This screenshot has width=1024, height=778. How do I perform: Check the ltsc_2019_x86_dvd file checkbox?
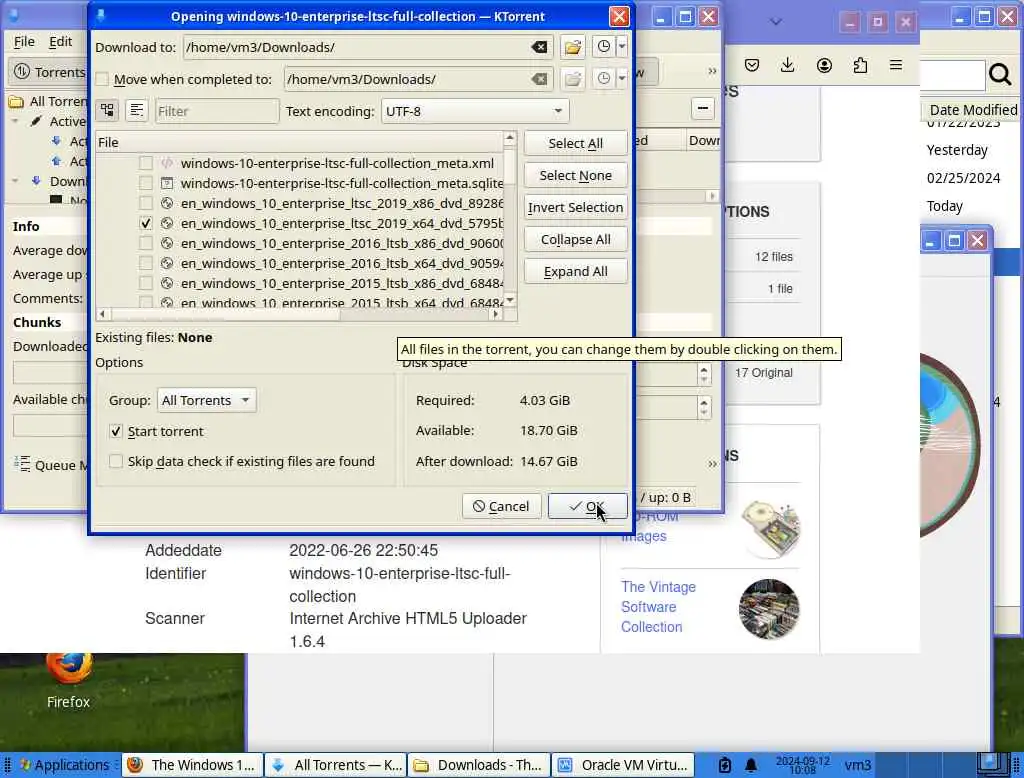tap(146, 203)
